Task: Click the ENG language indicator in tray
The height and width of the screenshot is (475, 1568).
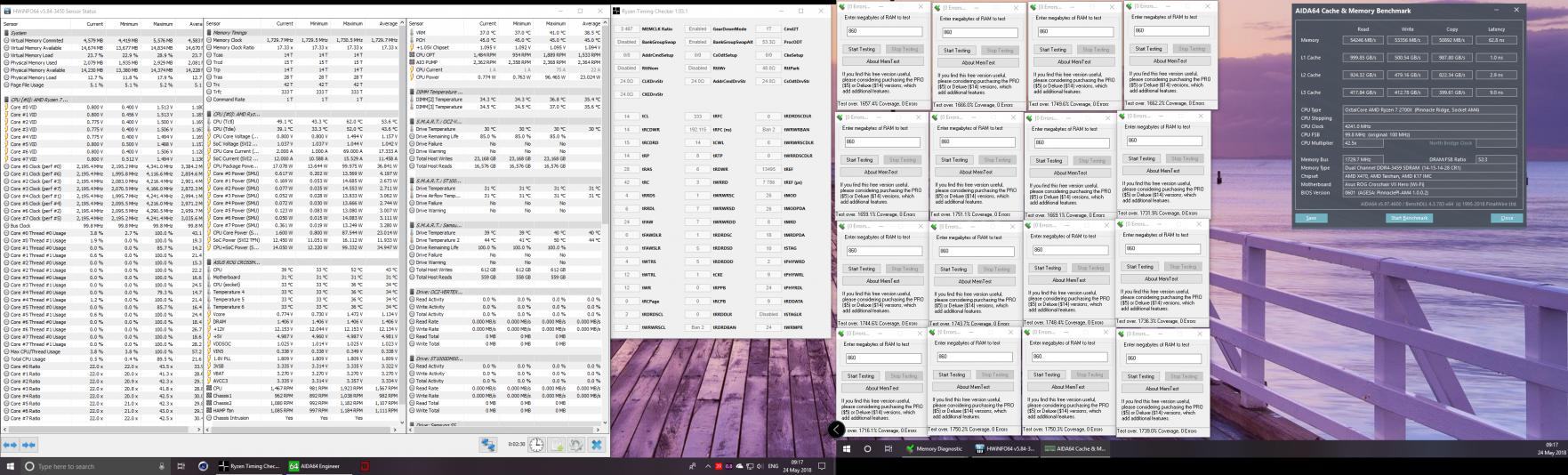Action: pyautogui.click(x=773, y=466)
